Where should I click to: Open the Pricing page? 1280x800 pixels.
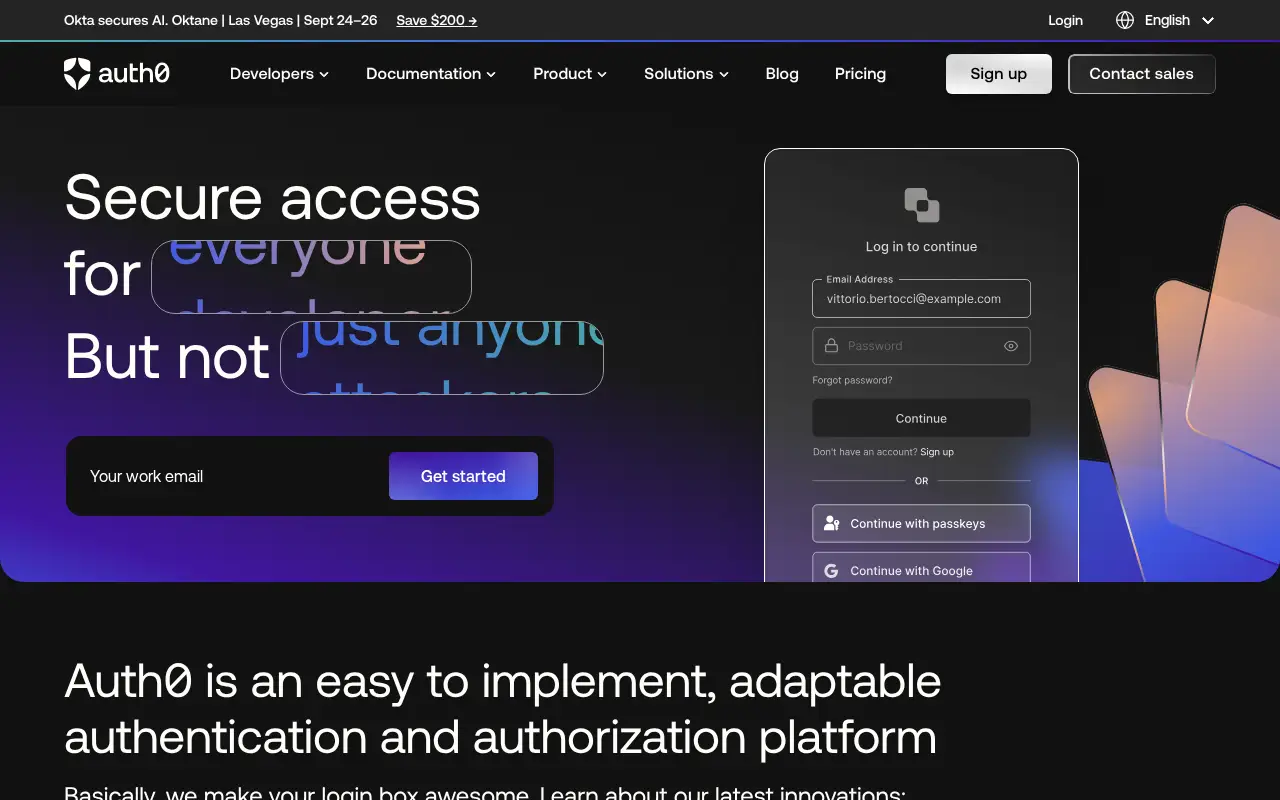pos(860,74)
